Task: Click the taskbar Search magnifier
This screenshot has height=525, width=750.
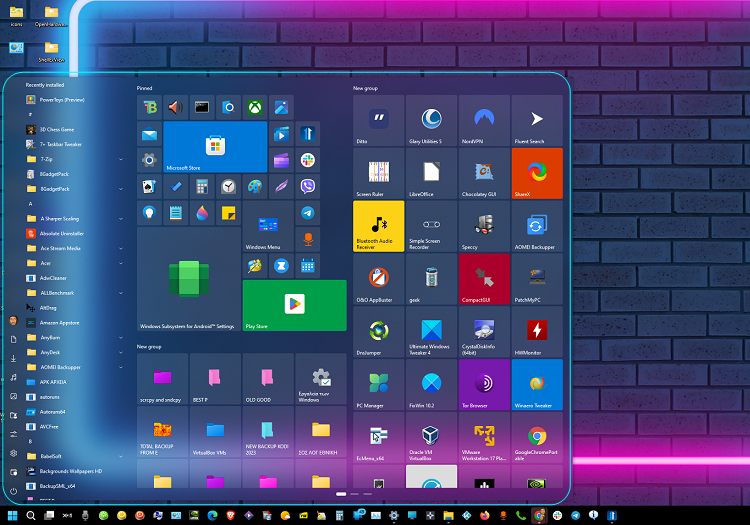Action: coord(31,515)
